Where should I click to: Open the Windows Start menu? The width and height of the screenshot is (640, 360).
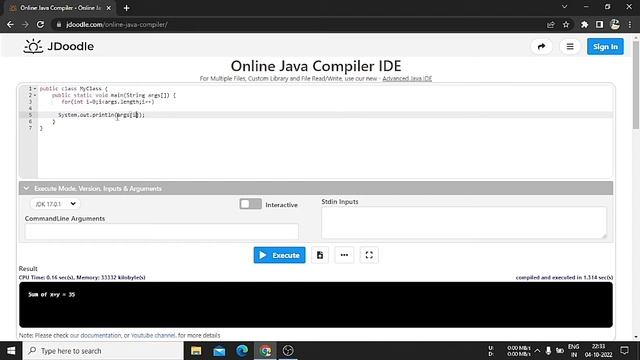[x=11, y=351]
